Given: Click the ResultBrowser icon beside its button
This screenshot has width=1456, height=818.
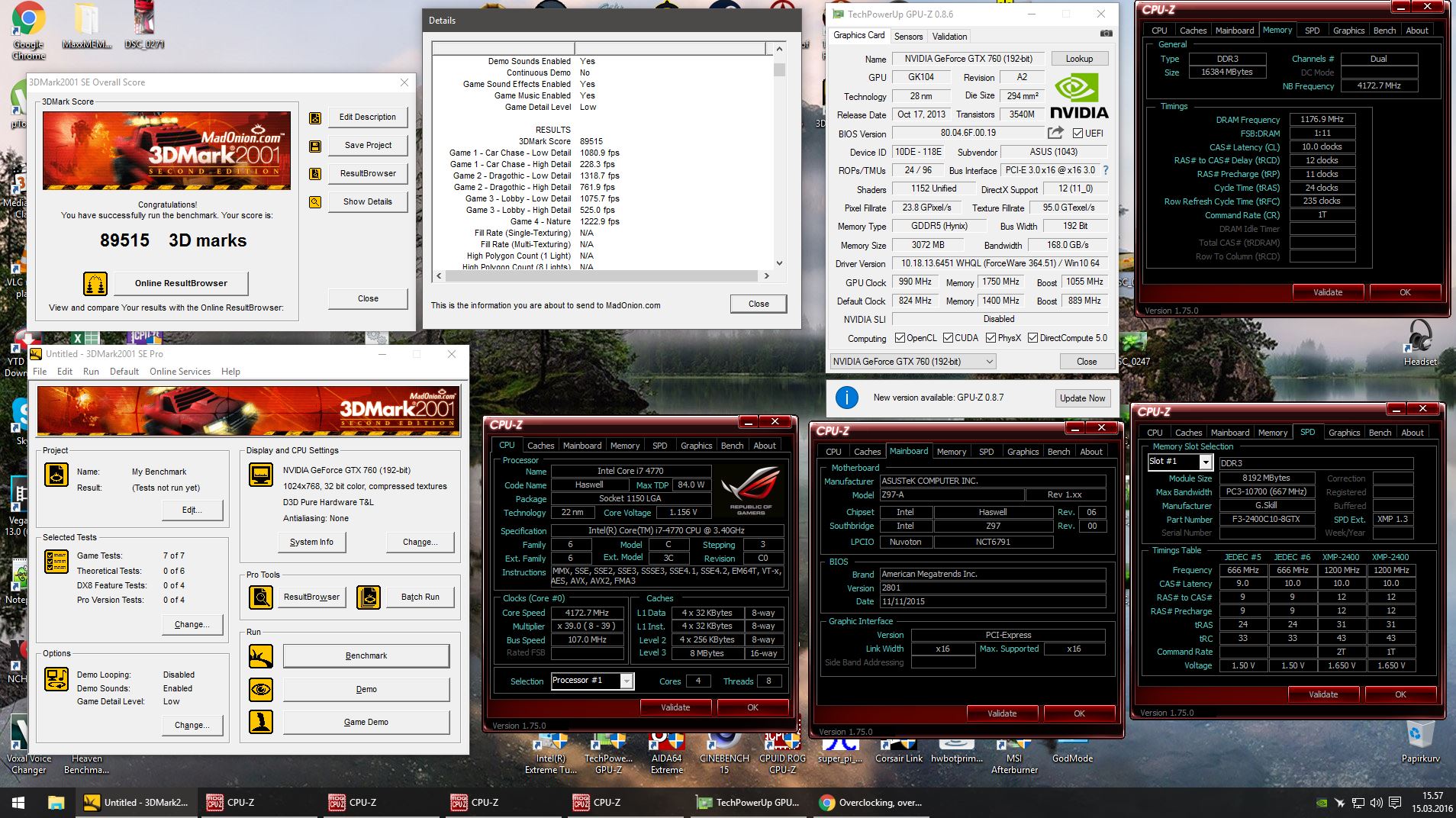Looking at the screenshot, I should click(315, 174).
